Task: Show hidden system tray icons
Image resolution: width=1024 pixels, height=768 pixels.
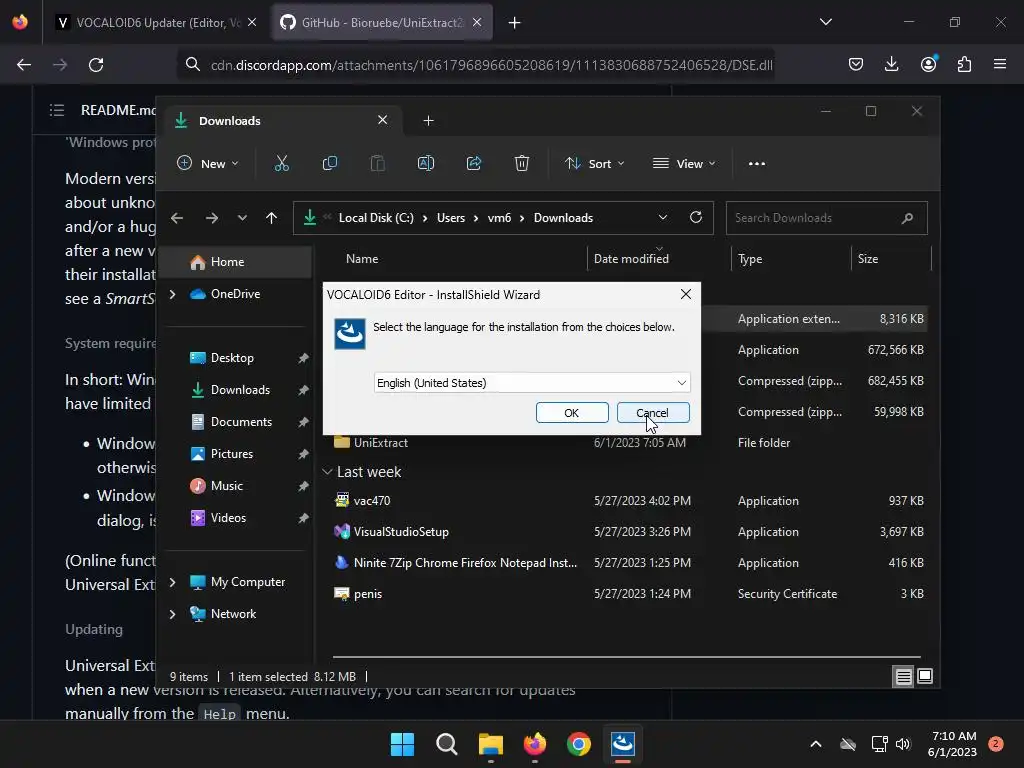Action: coord(816,744)
